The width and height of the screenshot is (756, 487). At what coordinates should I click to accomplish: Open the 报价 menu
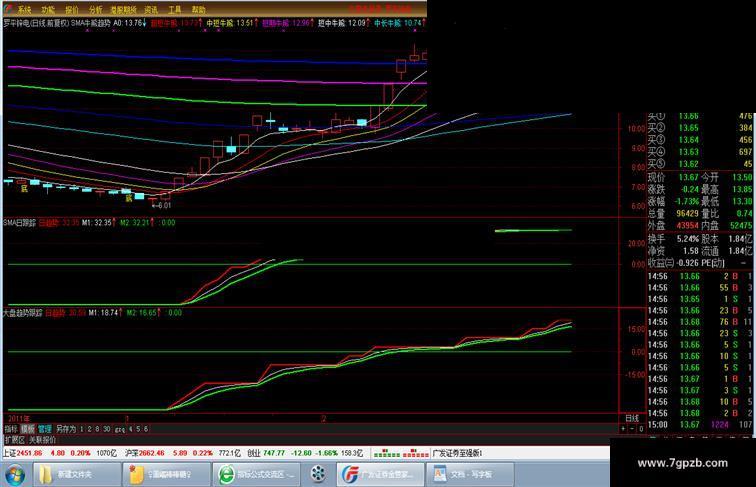pos(72,9)
